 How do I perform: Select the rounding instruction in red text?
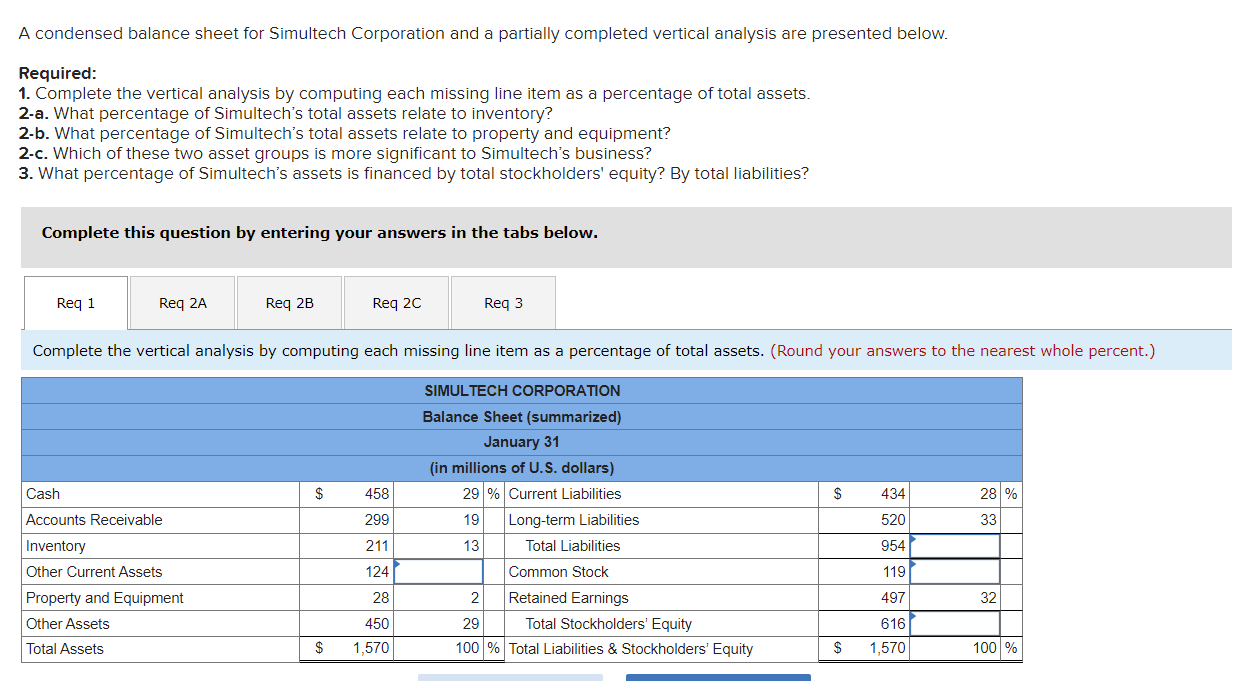point(963,351)
